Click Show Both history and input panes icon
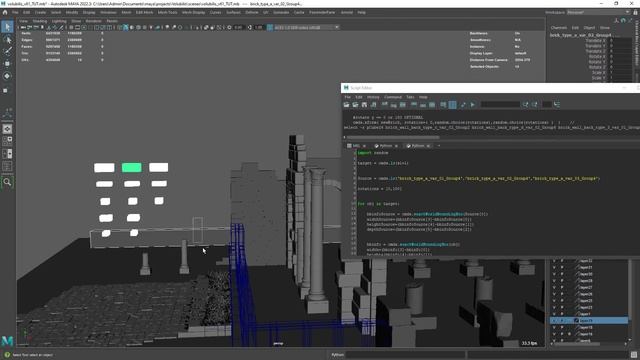 click(x=432, y=105)
